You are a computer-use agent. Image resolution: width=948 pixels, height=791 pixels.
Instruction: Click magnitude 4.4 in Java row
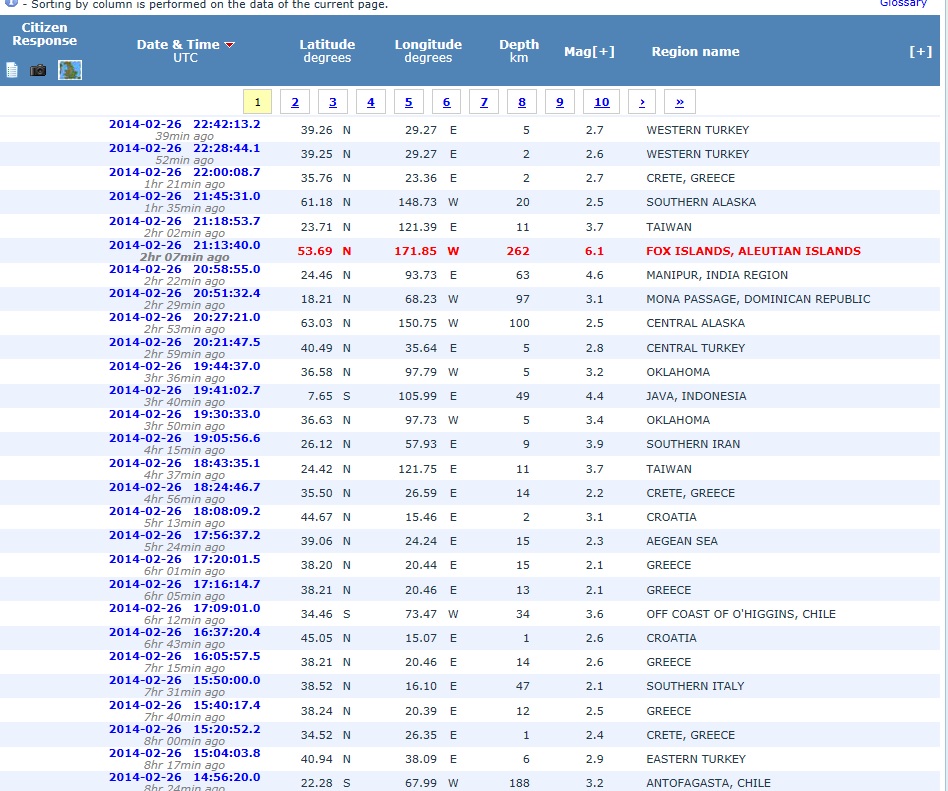point(594,396)
